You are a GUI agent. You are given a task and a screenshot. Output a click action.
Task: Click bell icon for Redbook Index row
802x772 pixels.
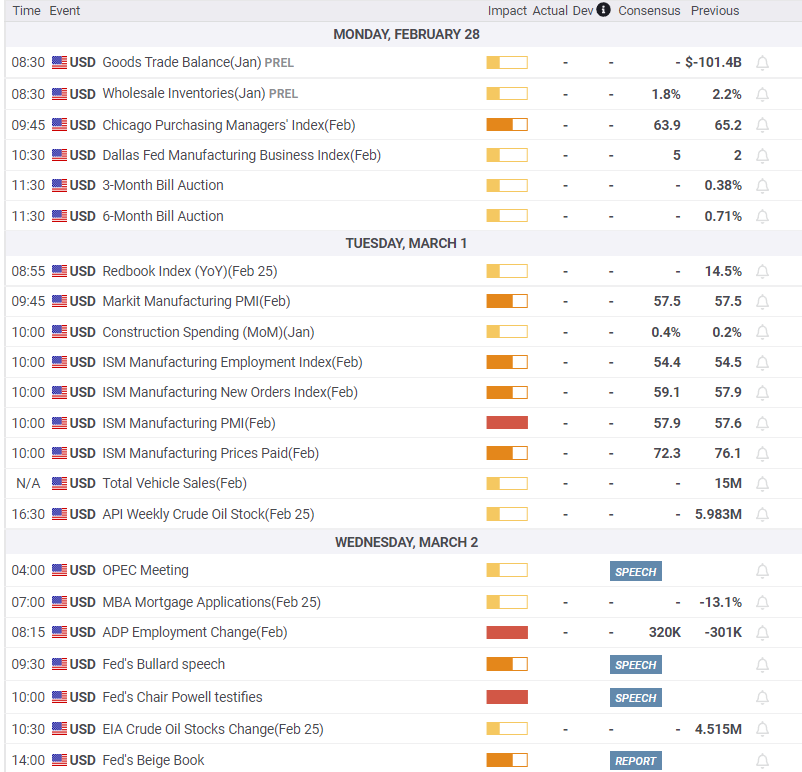click(x=762, y=272)
